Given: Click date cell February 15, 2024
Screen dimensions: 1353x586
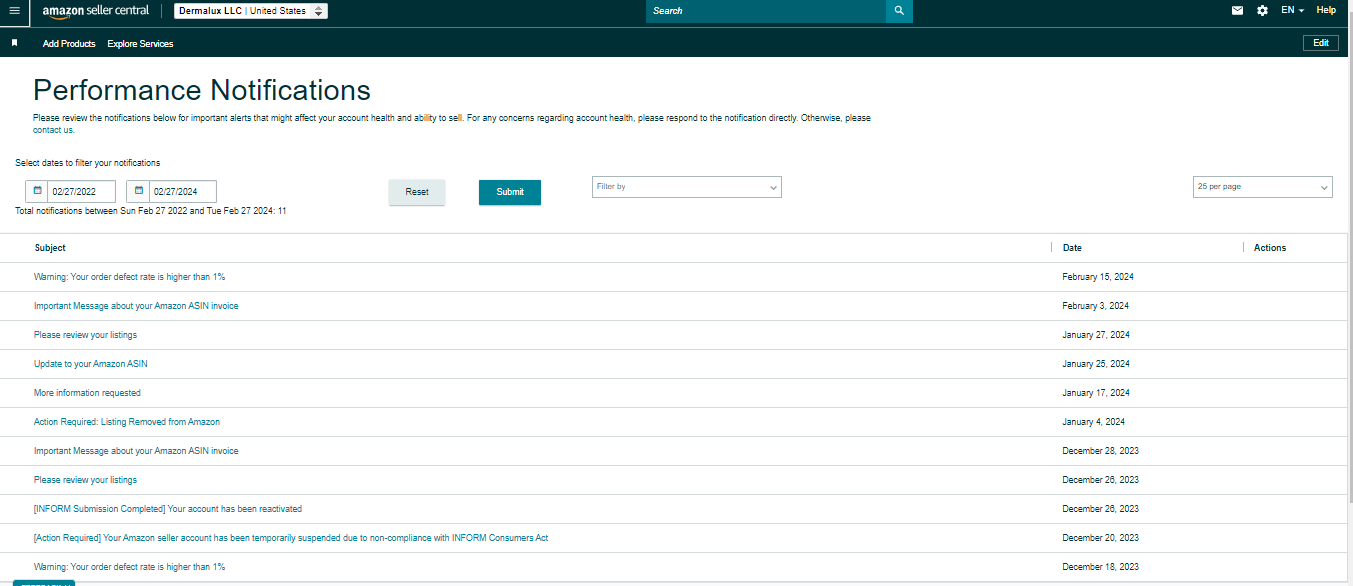Looking at the screenshot, I should 1098,277.
